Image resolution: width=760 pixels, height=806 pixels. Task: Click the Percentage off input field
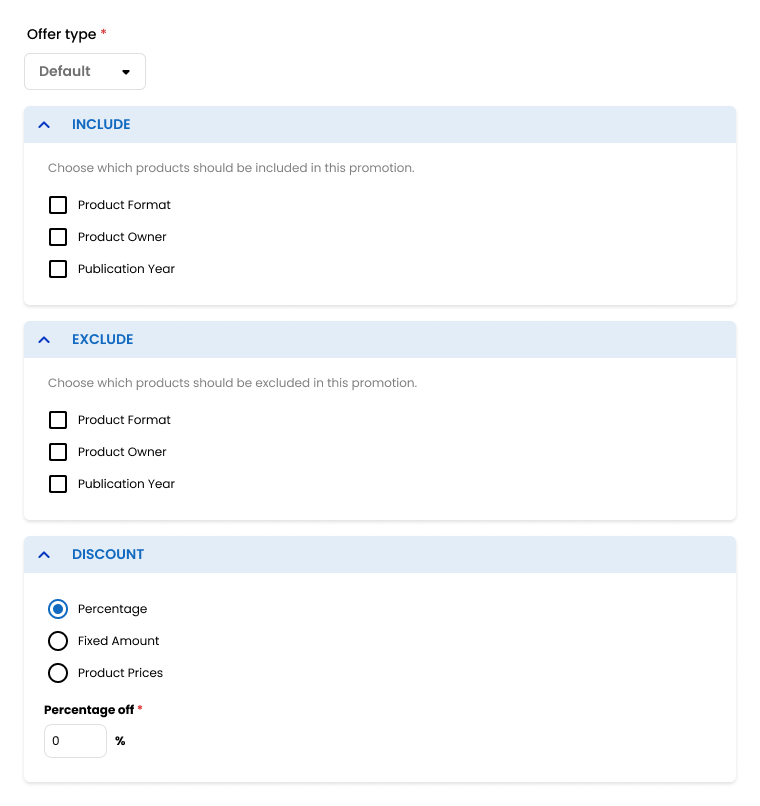pos(76,741)
